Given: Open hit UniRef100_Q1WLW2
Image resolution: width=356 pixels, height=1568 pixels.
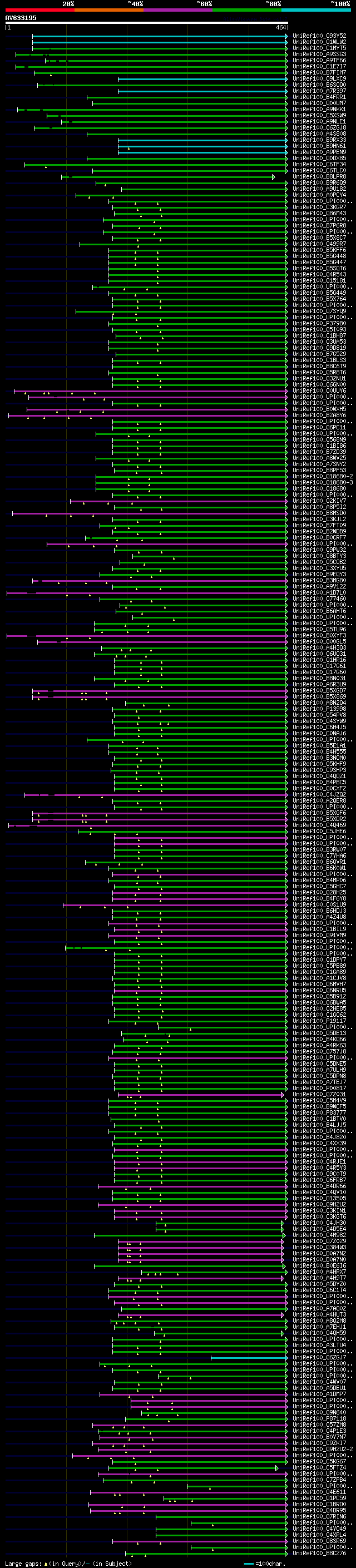Looking at the screenshot, I should coord(319,42).
